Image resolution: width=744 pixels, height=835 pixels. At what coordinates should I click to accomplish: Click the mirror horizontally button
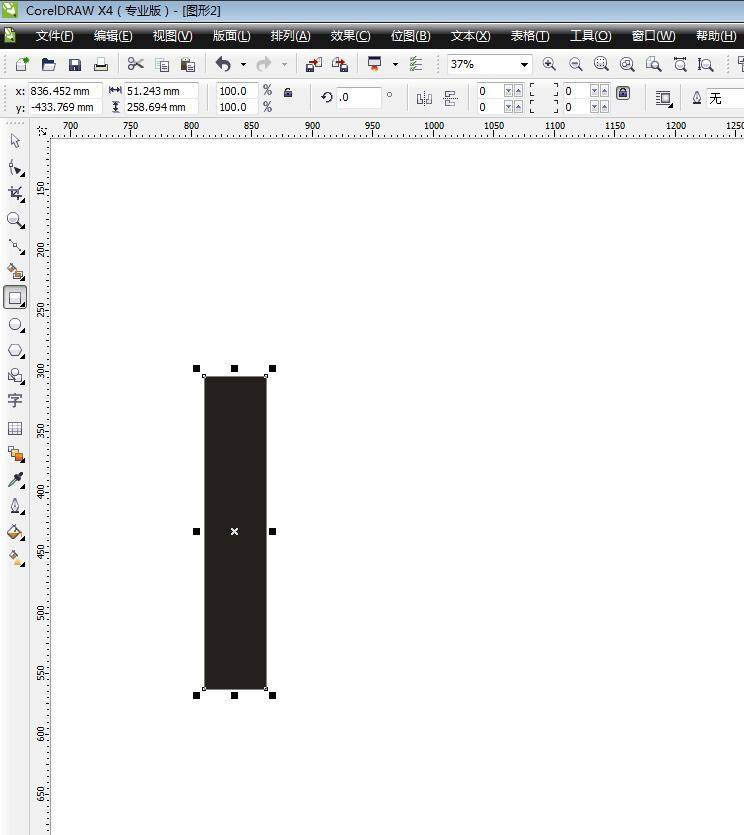(424, 98)
